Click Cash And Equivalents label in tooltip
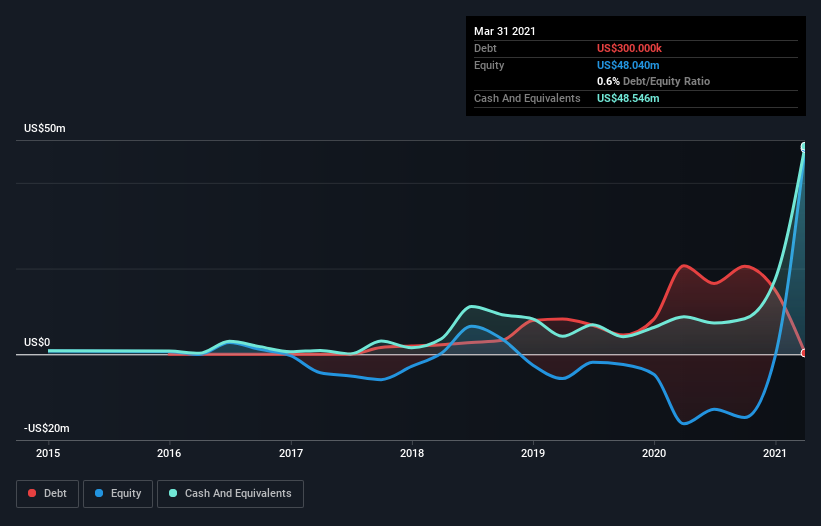This screenshot has height=526, width=821. 527,98
